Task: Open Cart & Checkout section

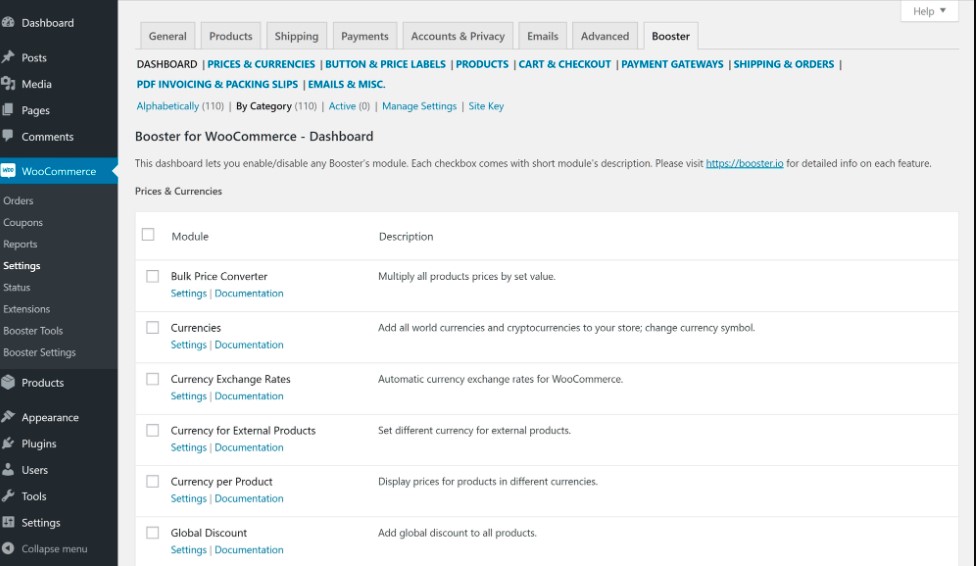Action: tap(565, 64)
